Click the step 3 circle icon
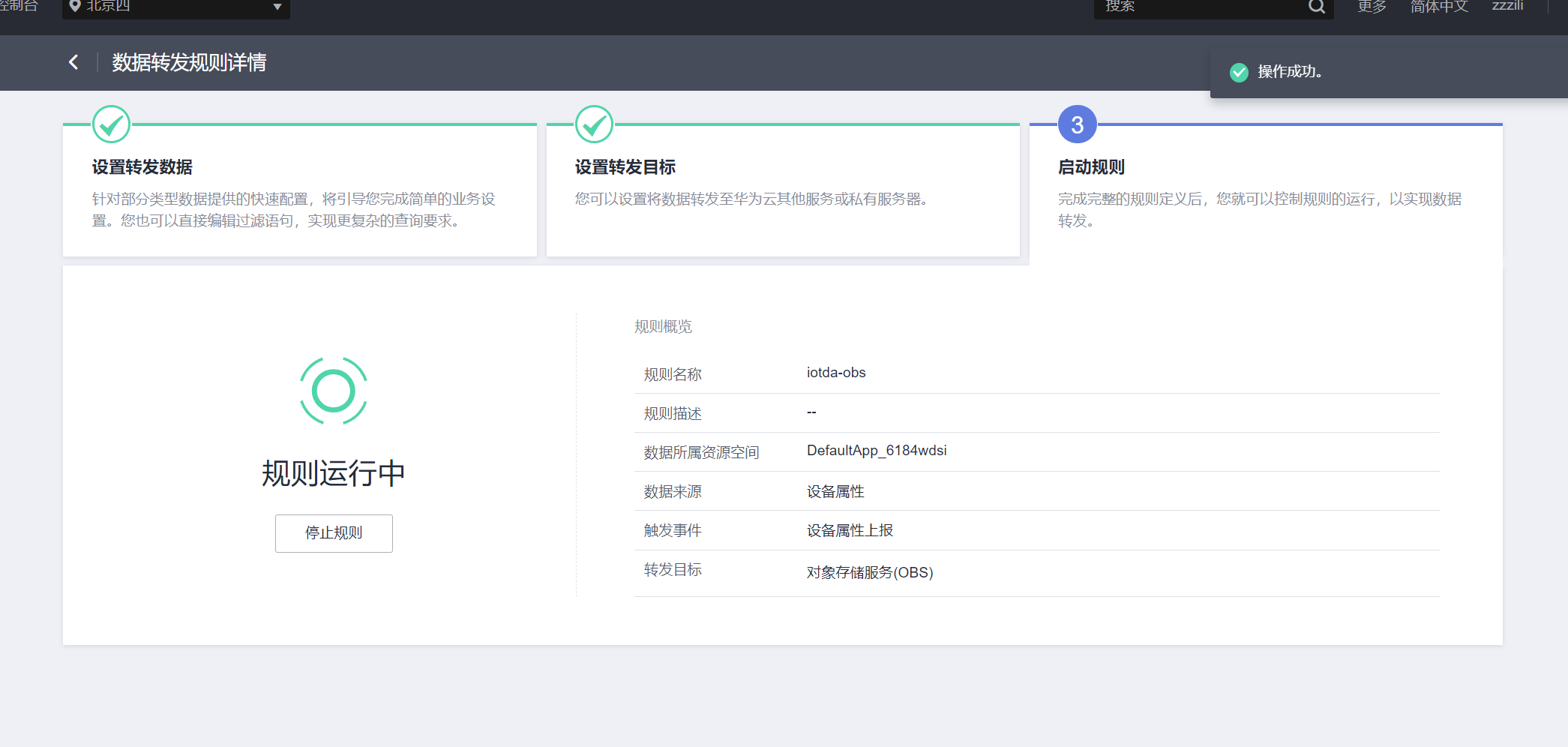This screenshot has height=747, width=1568. [1077, 124]
